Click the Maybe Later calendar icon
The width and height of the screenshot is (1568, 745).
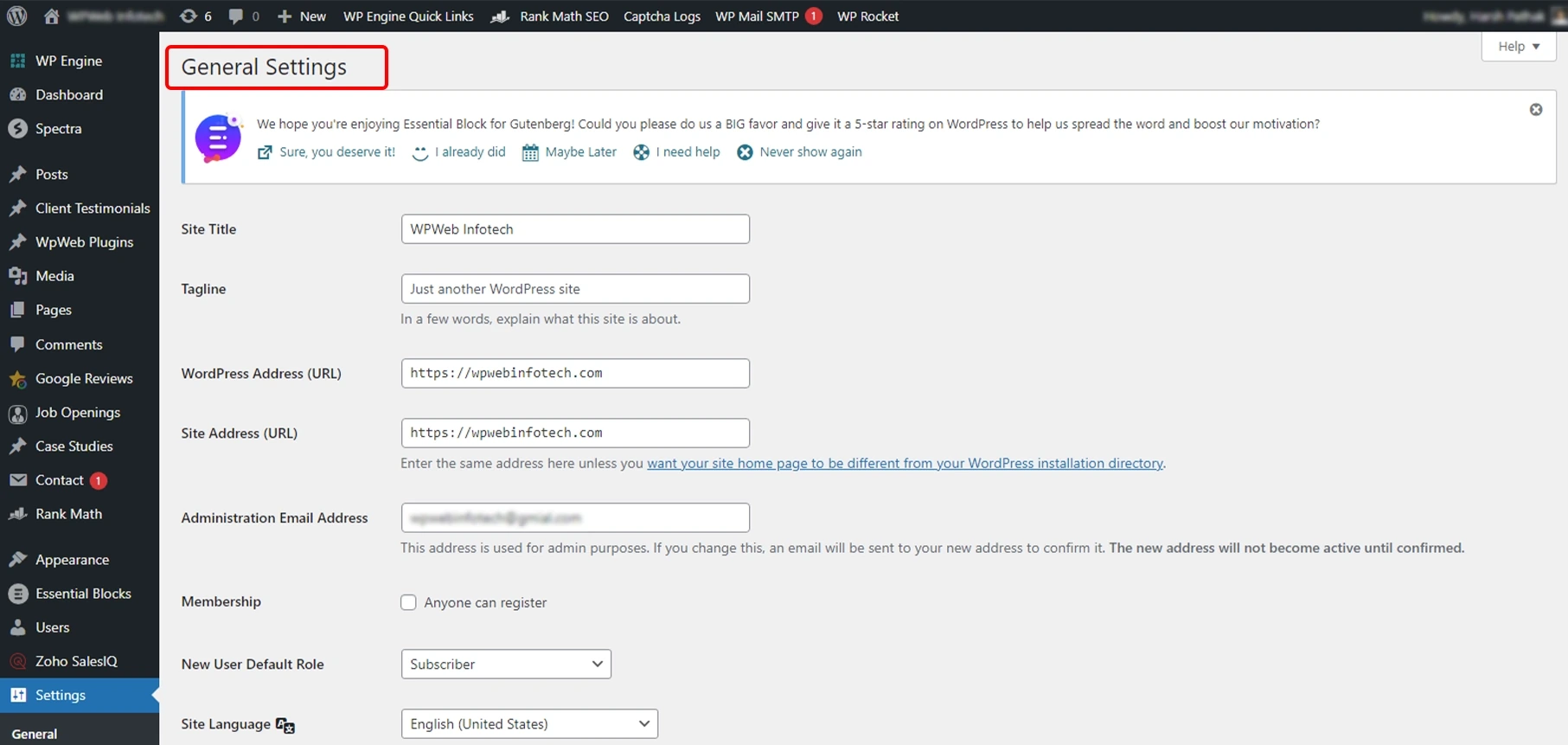[x=530, y=152]
